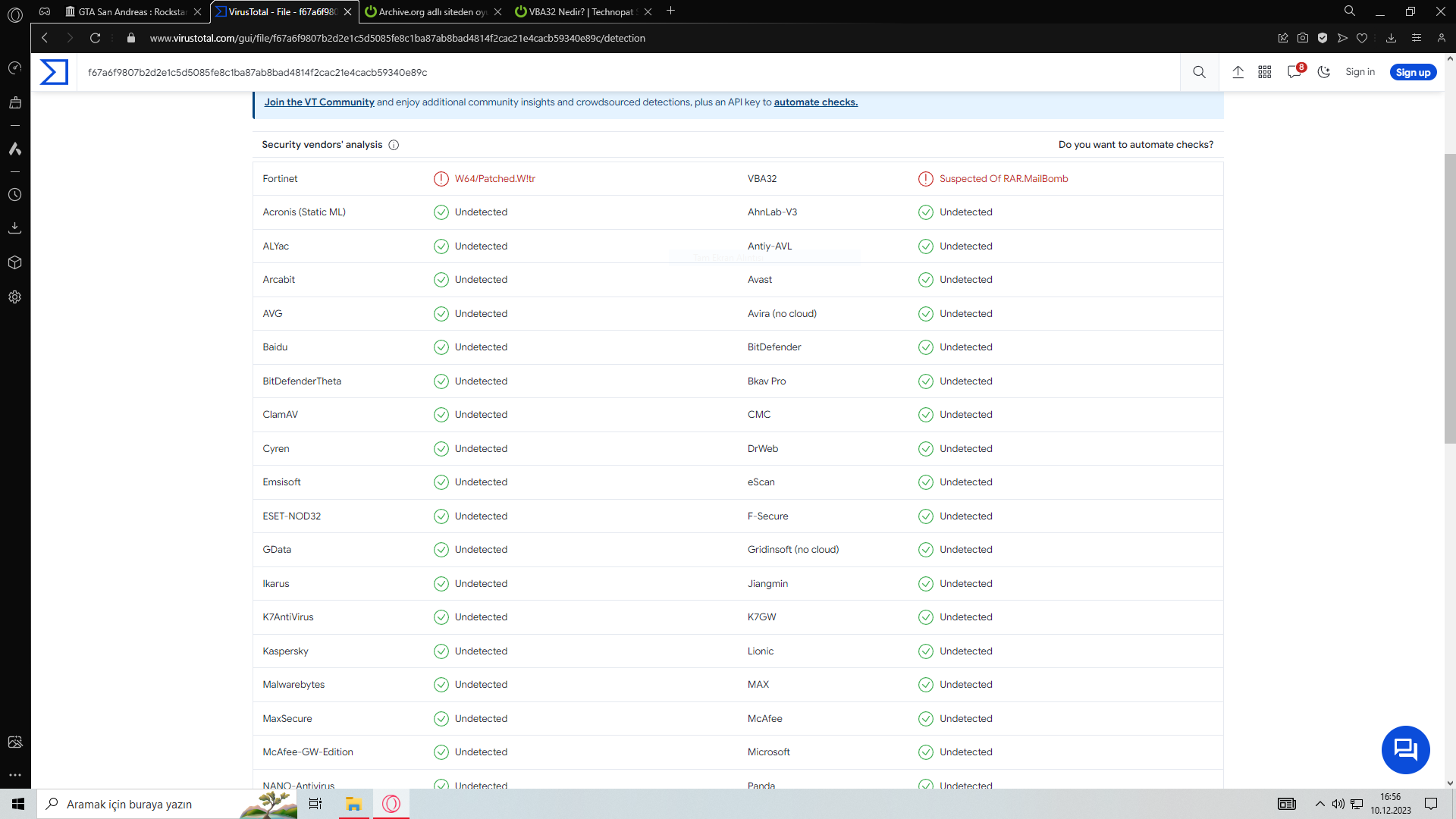Click the info icon beside Security vendors' analysis

click(x=394, y=145)
